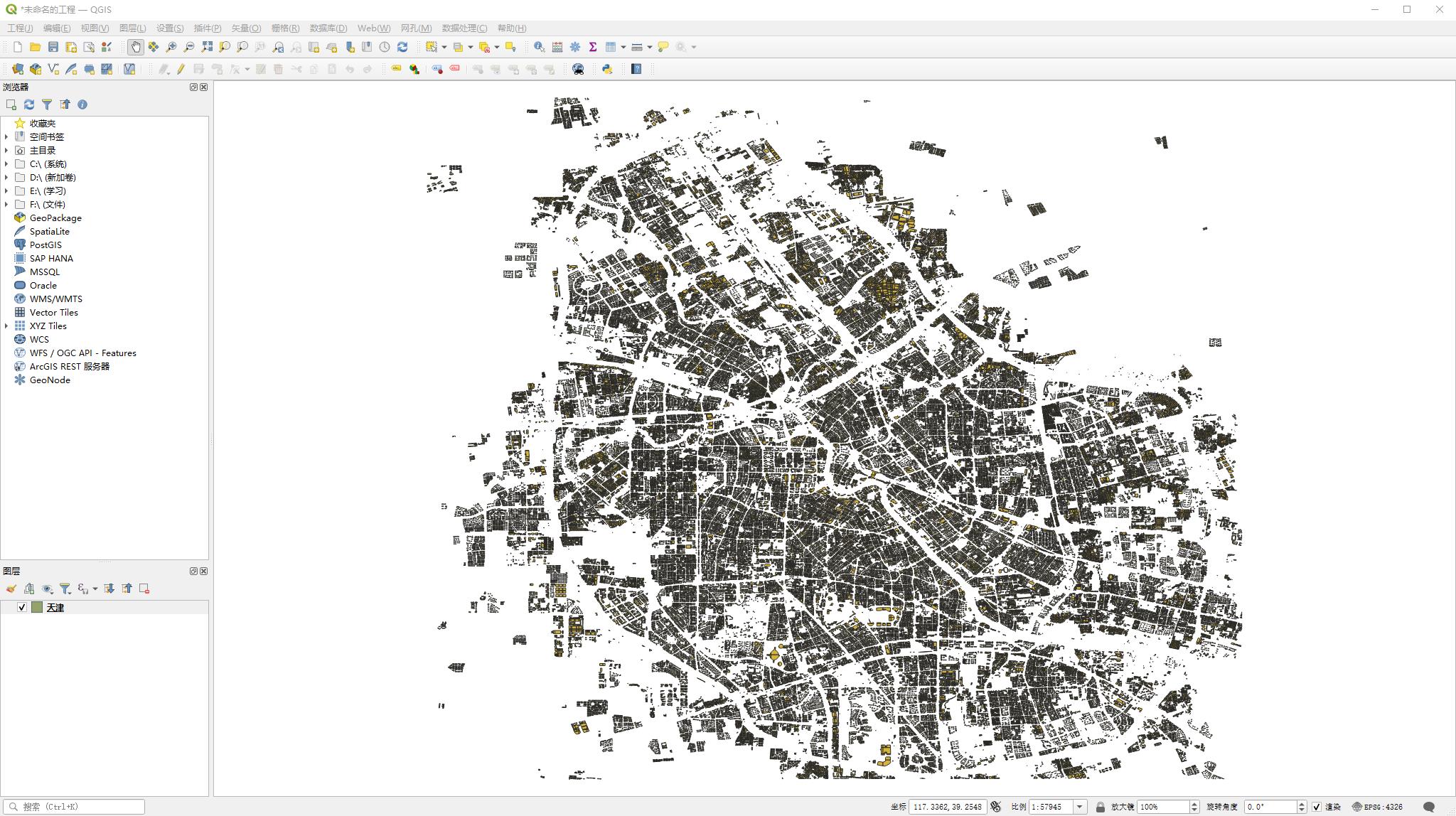1456x816 pixels.
Task: Open the processing Toolbox gear icon
Action: click(574, 47)
